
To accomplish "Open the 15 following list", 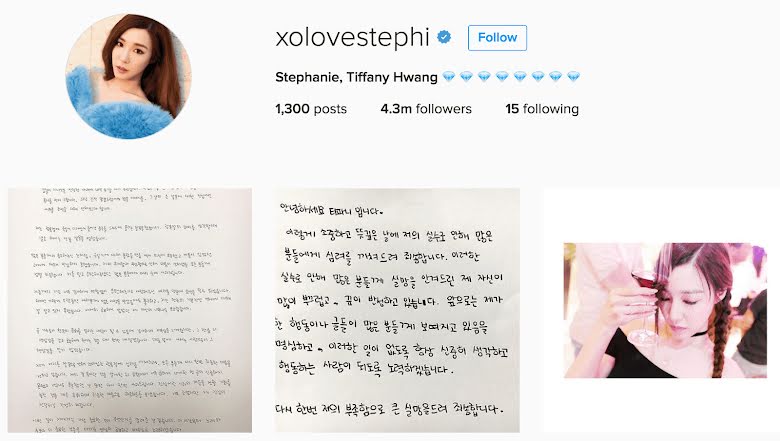I will (x=542, y=109).
